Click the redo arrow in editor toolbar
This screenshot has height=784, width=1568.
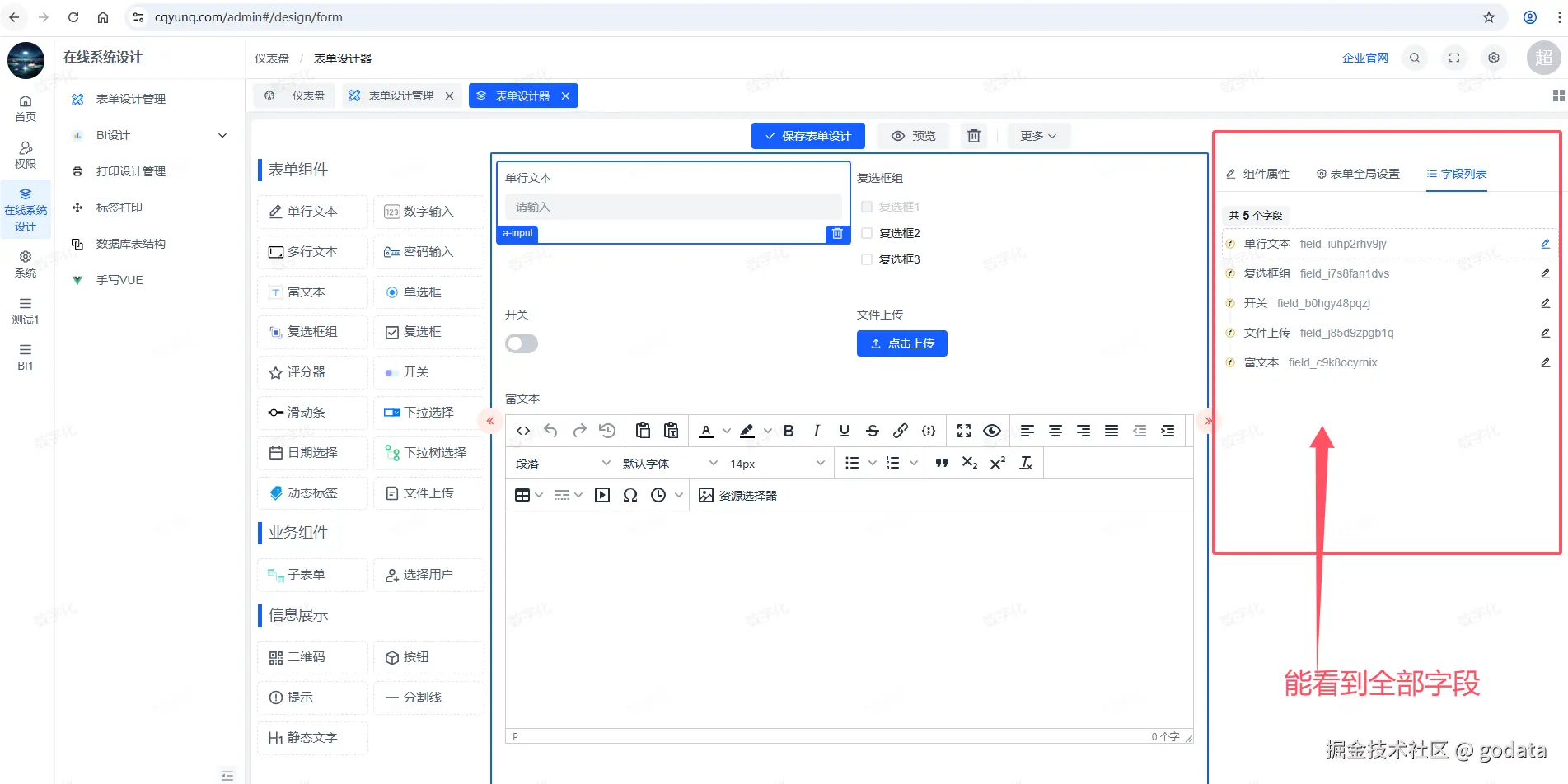pos(579,431)
